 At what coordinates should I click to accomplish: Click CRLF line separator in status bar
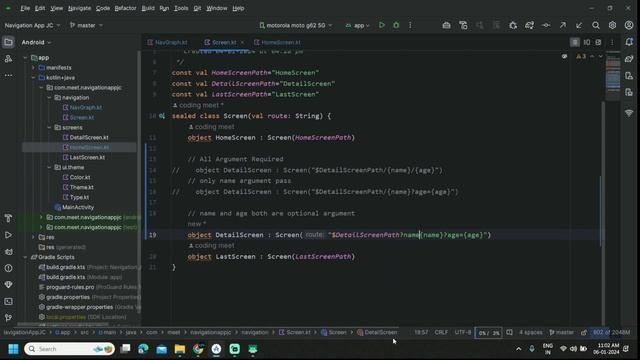441,333
